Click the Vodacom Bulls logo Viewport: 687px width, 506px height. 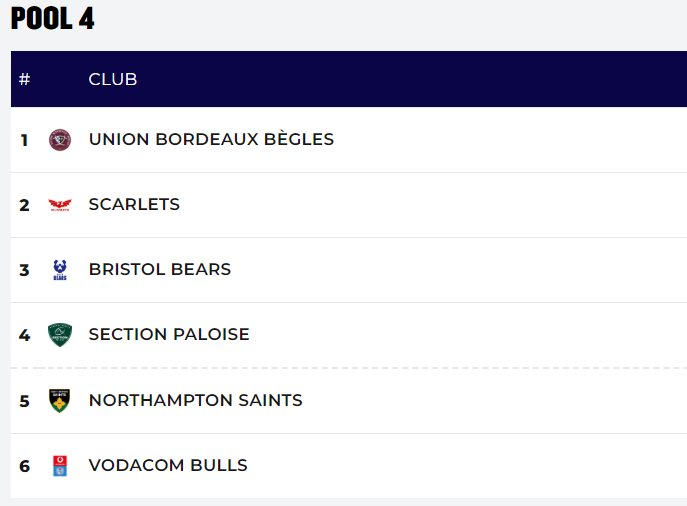point(60,465)
